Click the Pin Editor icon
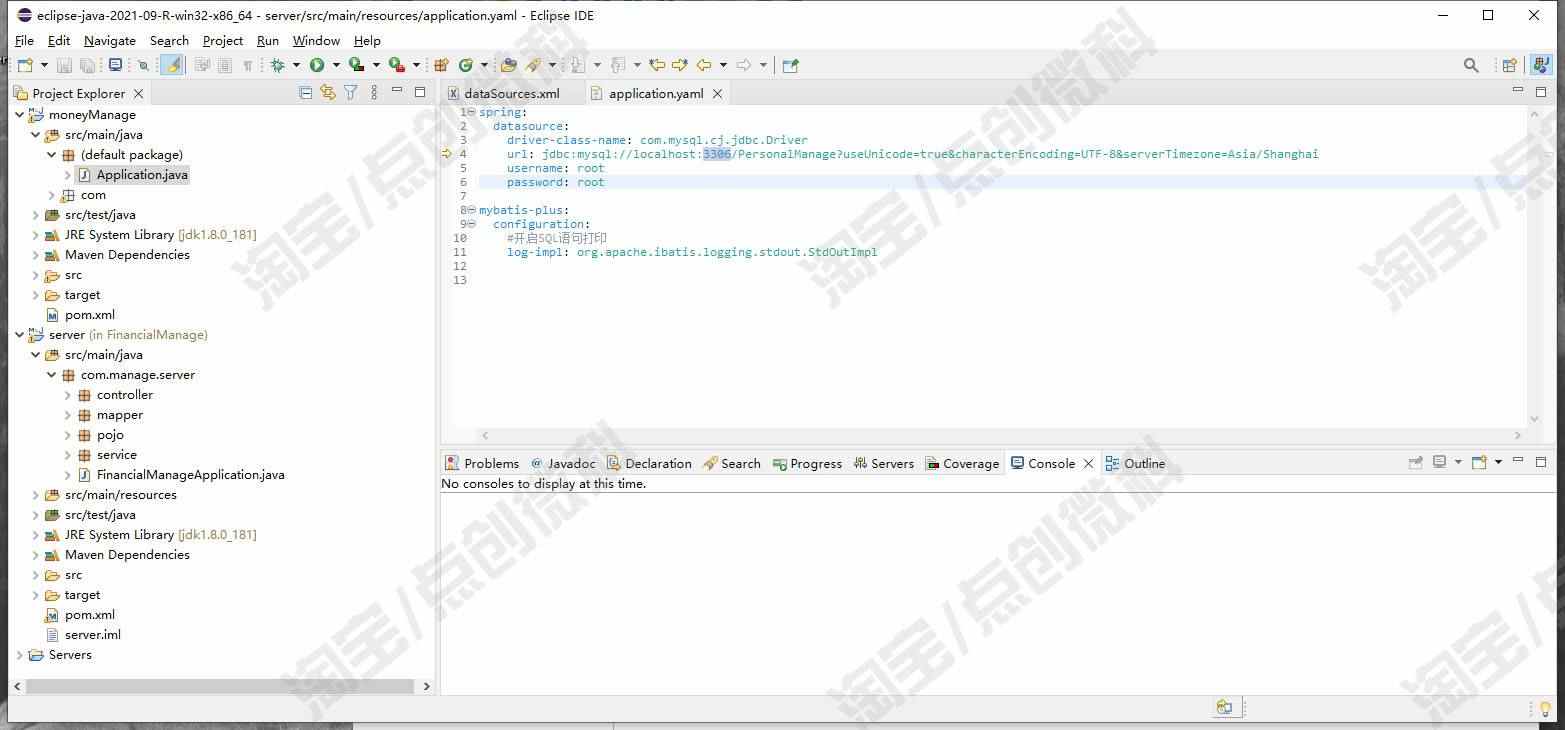Screen dimensions: 1565x730 pos(790,65)
